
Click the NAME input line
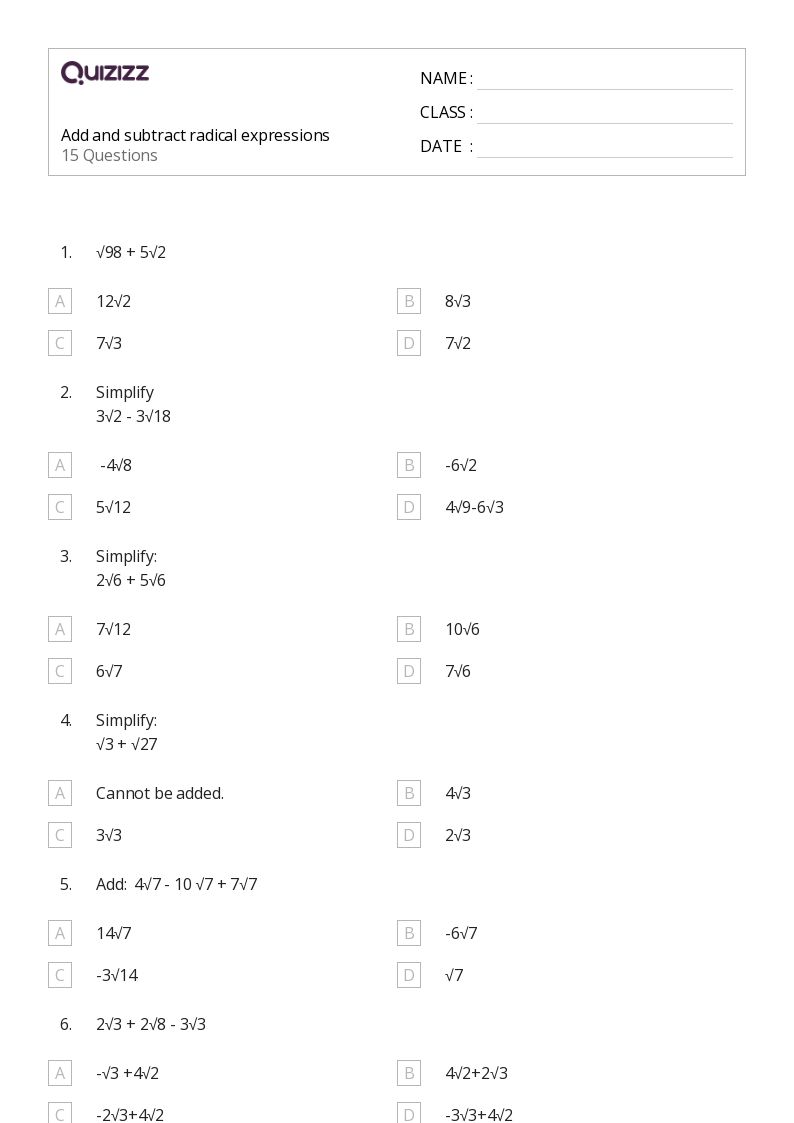(604, 79)
